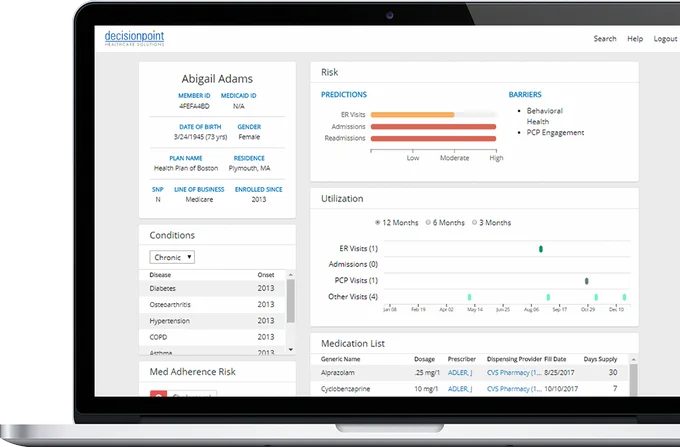This screenshot has width=680, height=447.
Task: Click the Disease column header
Action: tap(160, 275)
